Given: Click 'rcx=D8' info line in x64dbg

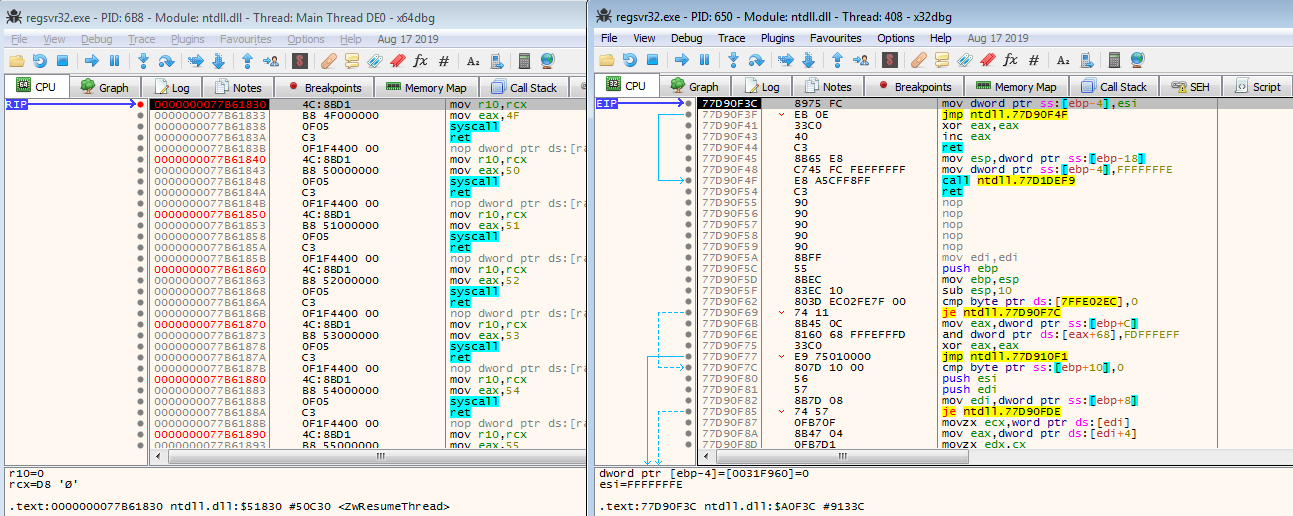Looking at the screenshot, I should tap(42, 485).
